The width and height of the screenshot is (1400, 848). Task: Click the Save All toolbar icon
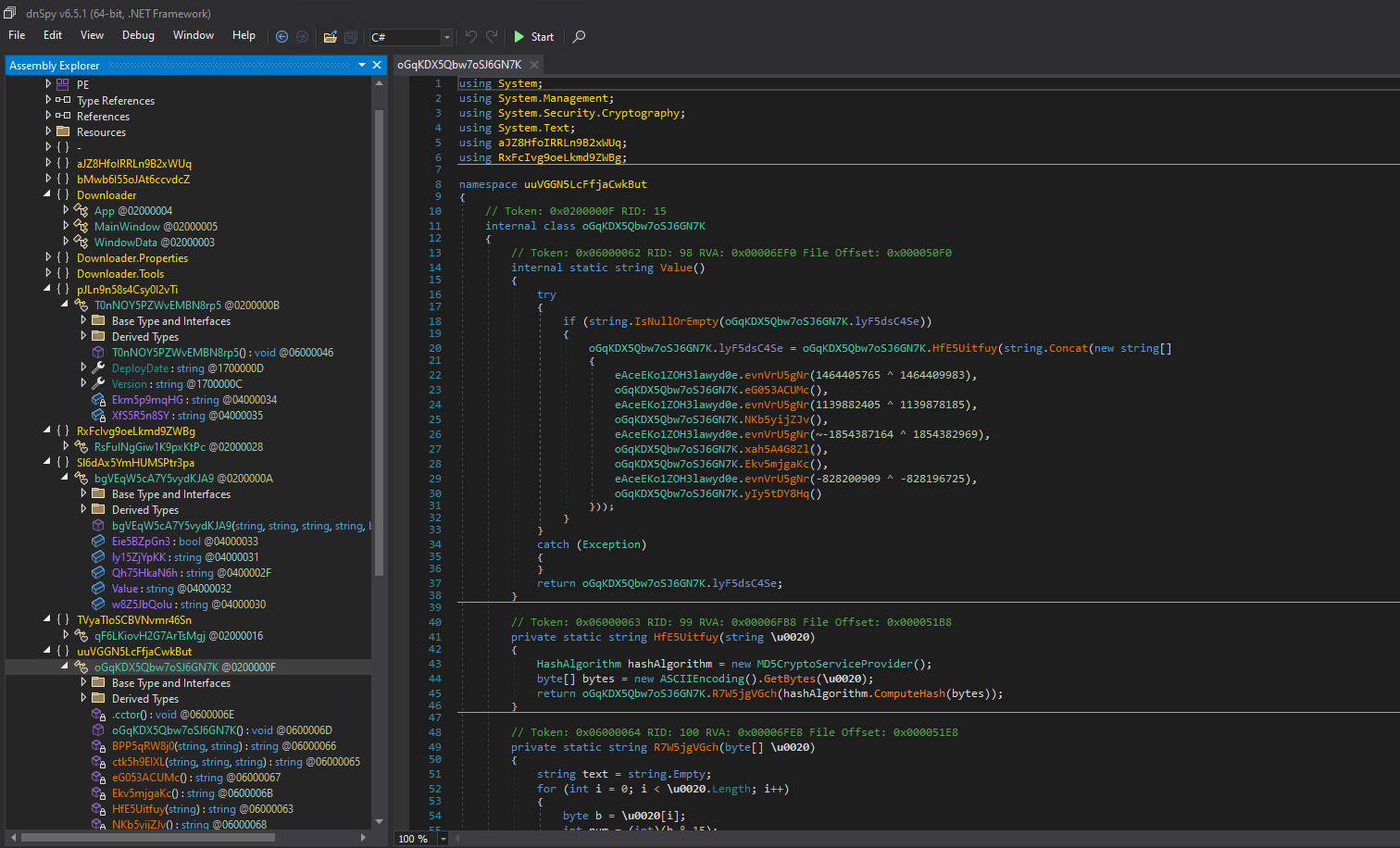tap(350, 37)
